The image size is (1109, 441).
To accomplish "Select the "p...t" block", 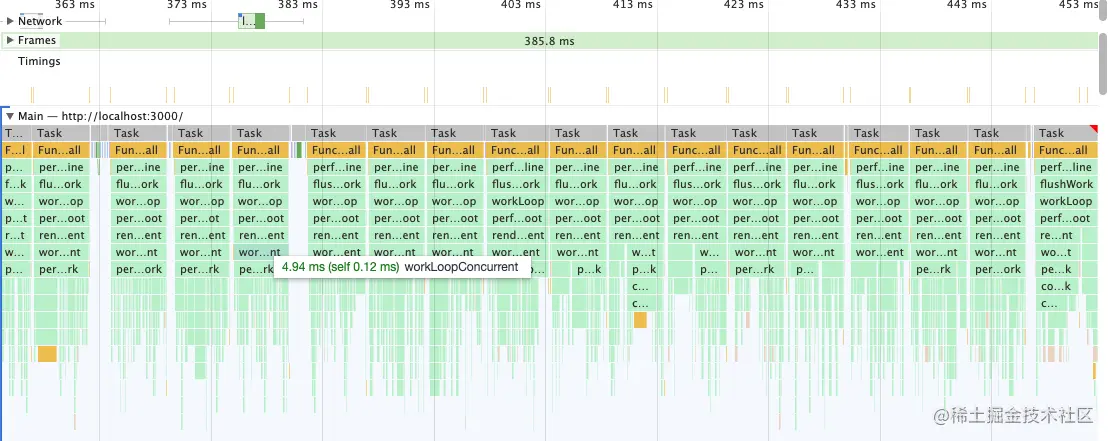I will click(x=16, y=218).
